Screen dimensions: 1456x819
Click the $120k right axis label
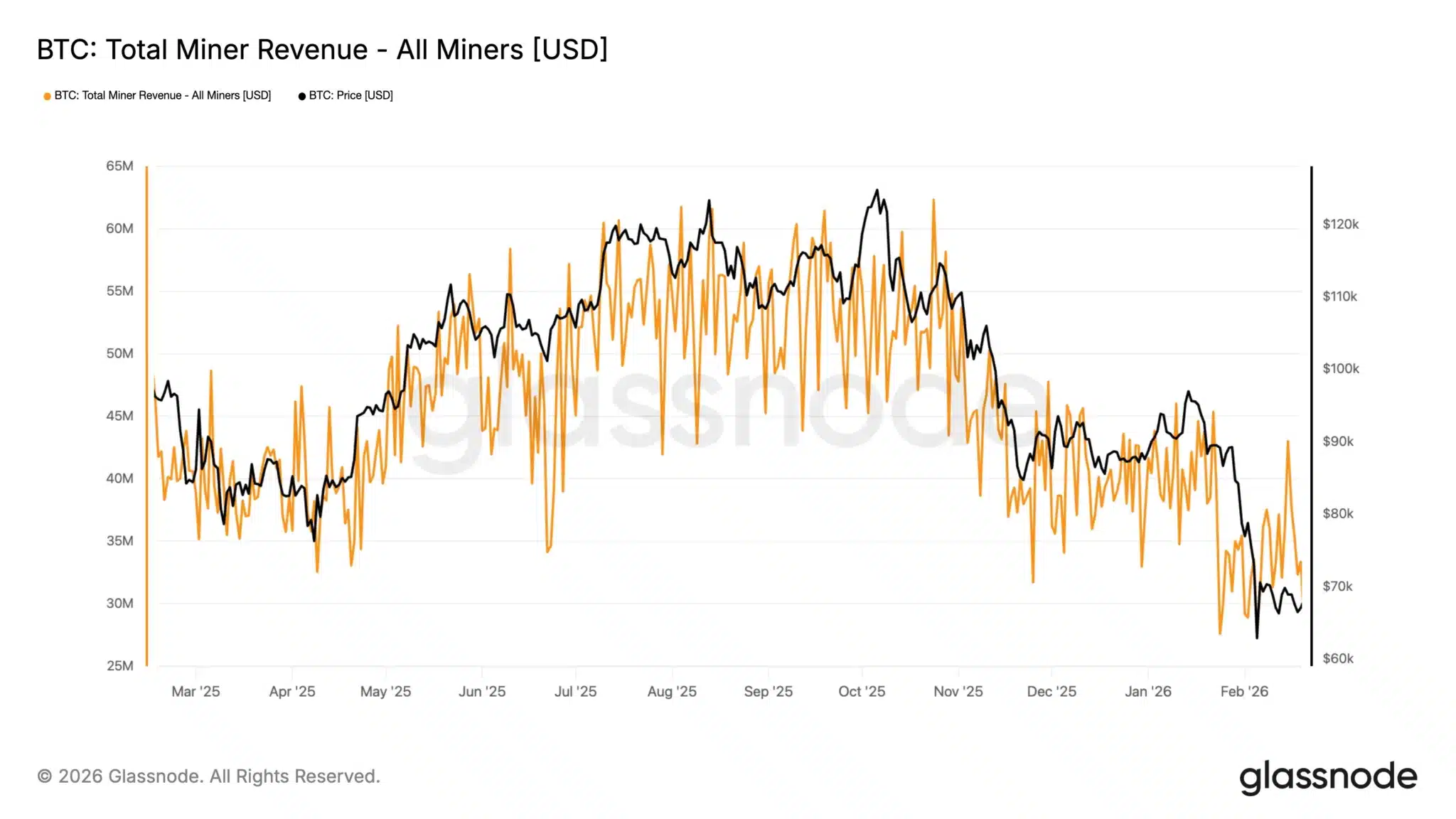click(1340, 224)
